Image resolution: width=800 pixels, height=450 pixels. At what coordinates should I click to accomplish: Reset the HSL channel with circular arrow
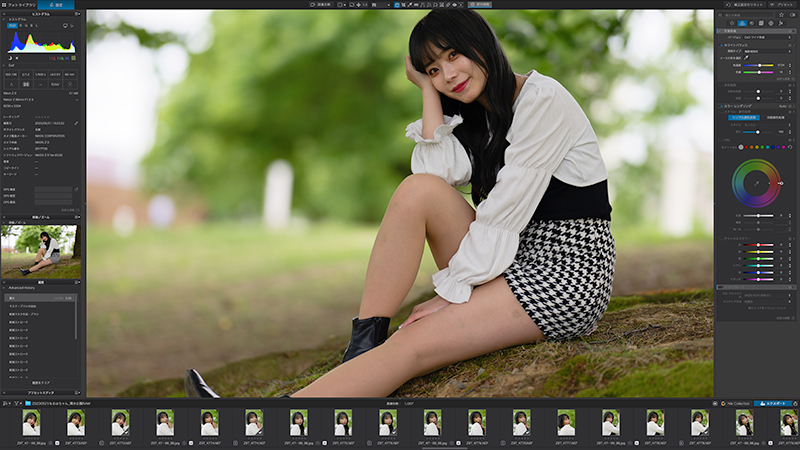coord(790,147)
